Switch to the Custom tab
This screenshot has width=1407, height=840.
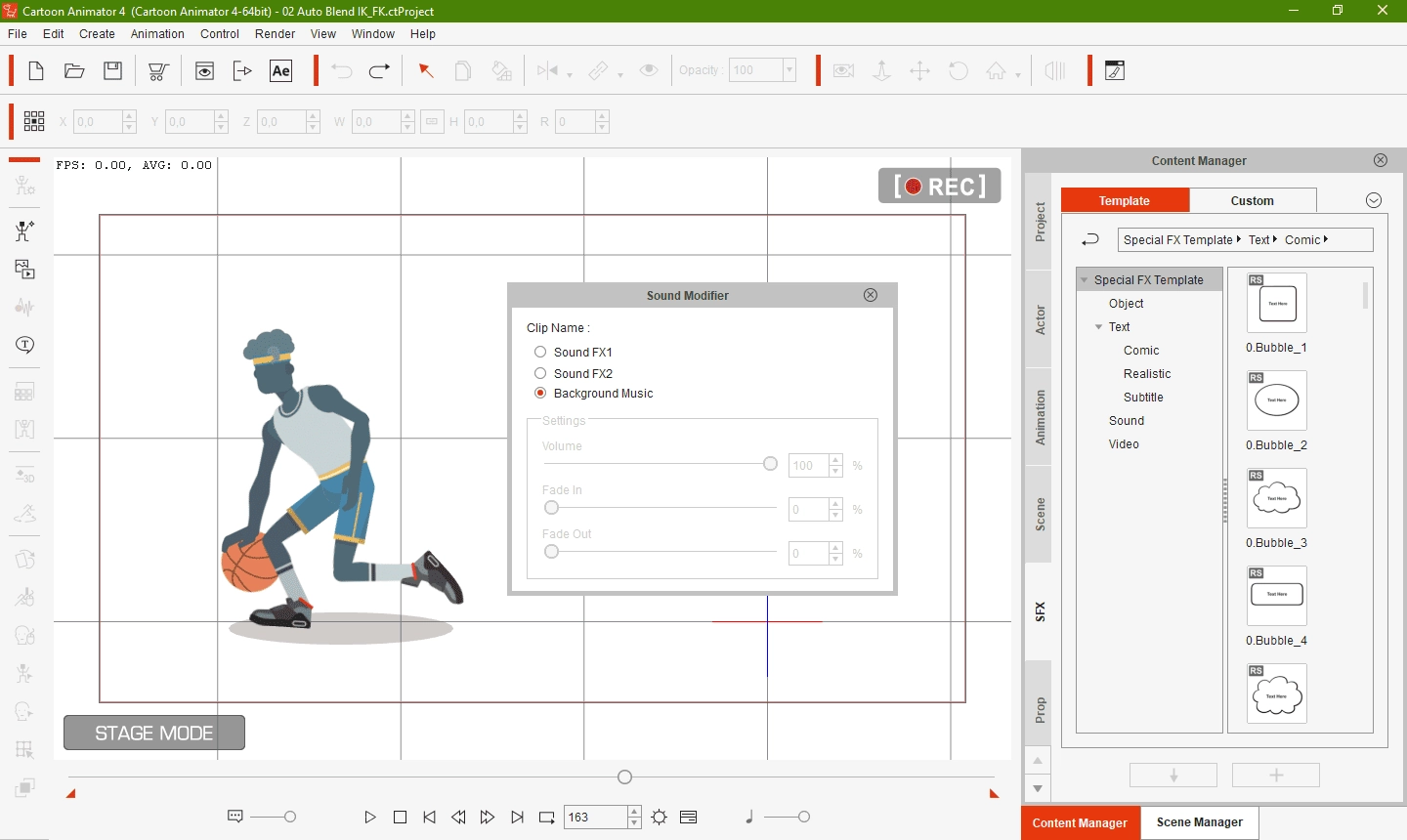1253,200
